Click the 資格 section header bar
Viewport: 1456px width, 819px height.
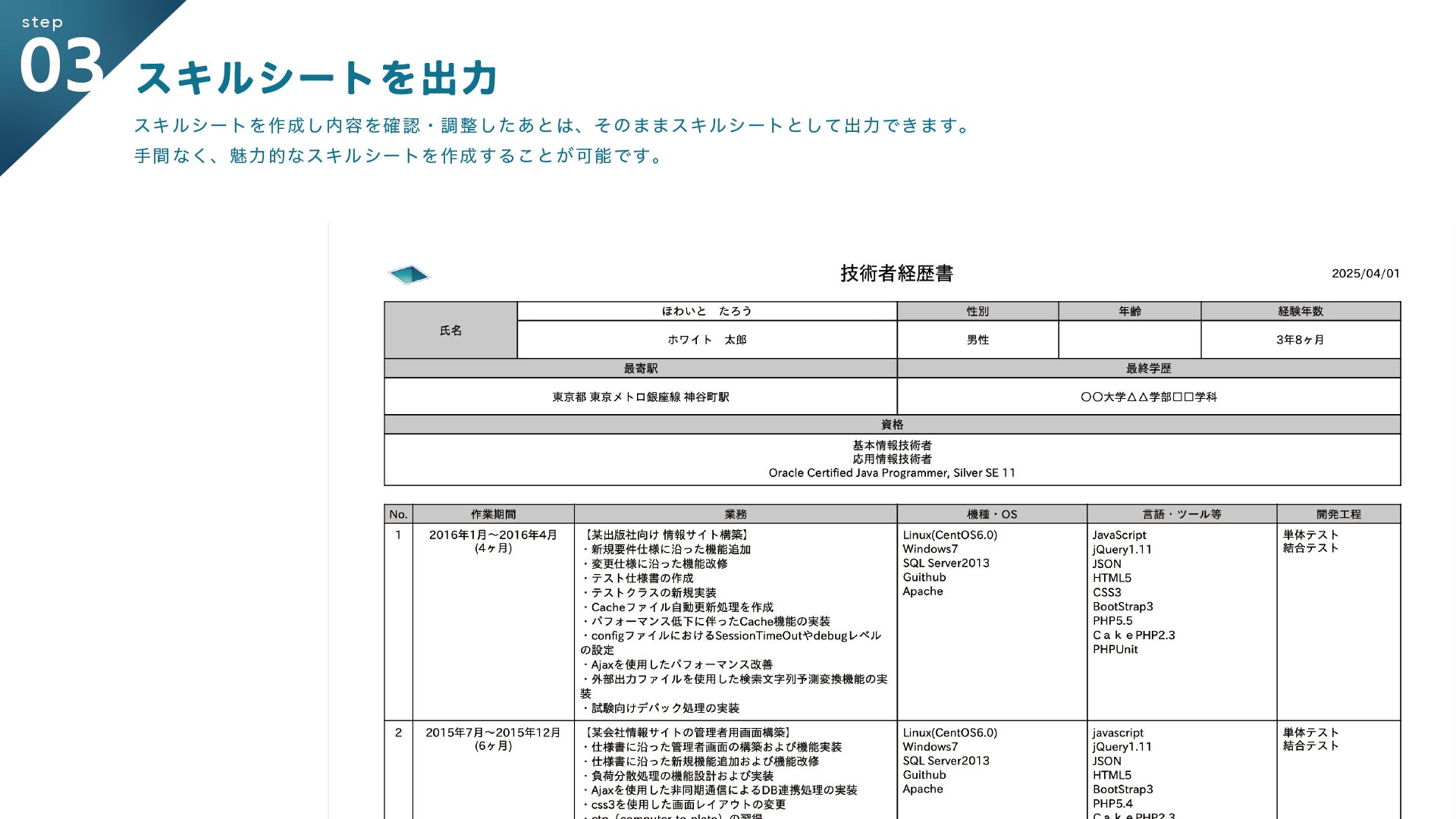click(892, 425)
